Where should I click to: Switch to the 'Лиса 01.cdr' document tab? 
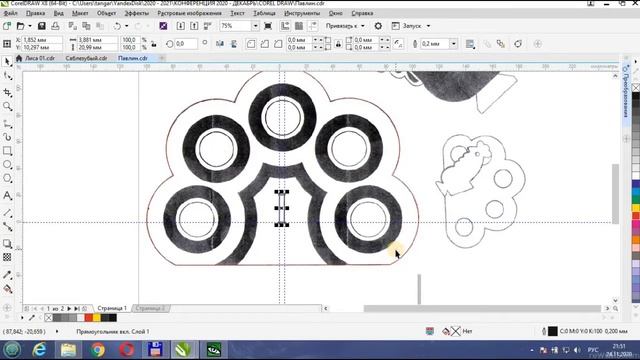pos(40,58)
